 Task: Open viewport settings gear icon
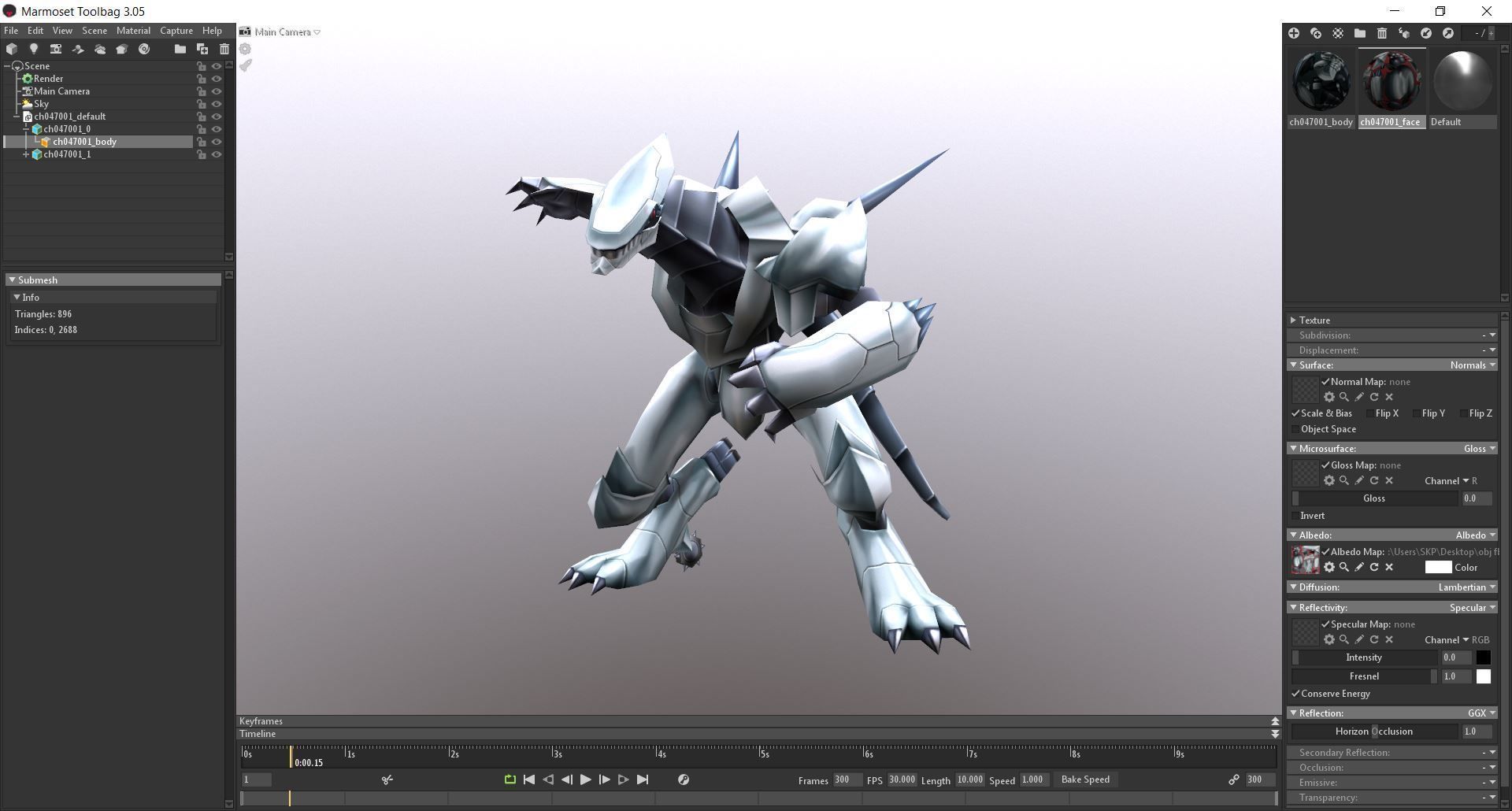coord(246,49)
